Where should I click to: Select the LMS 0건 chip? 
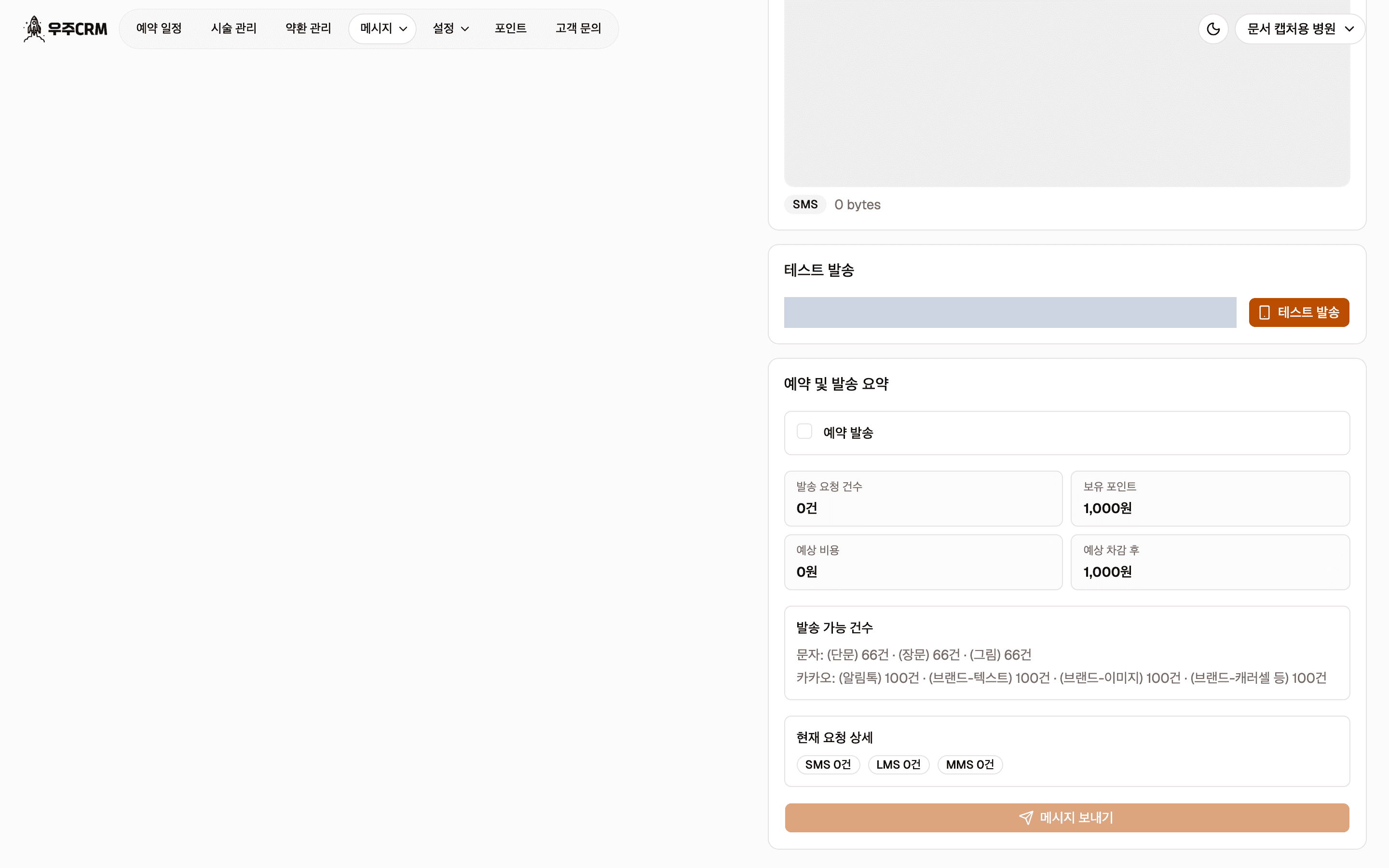coord(898,765)
